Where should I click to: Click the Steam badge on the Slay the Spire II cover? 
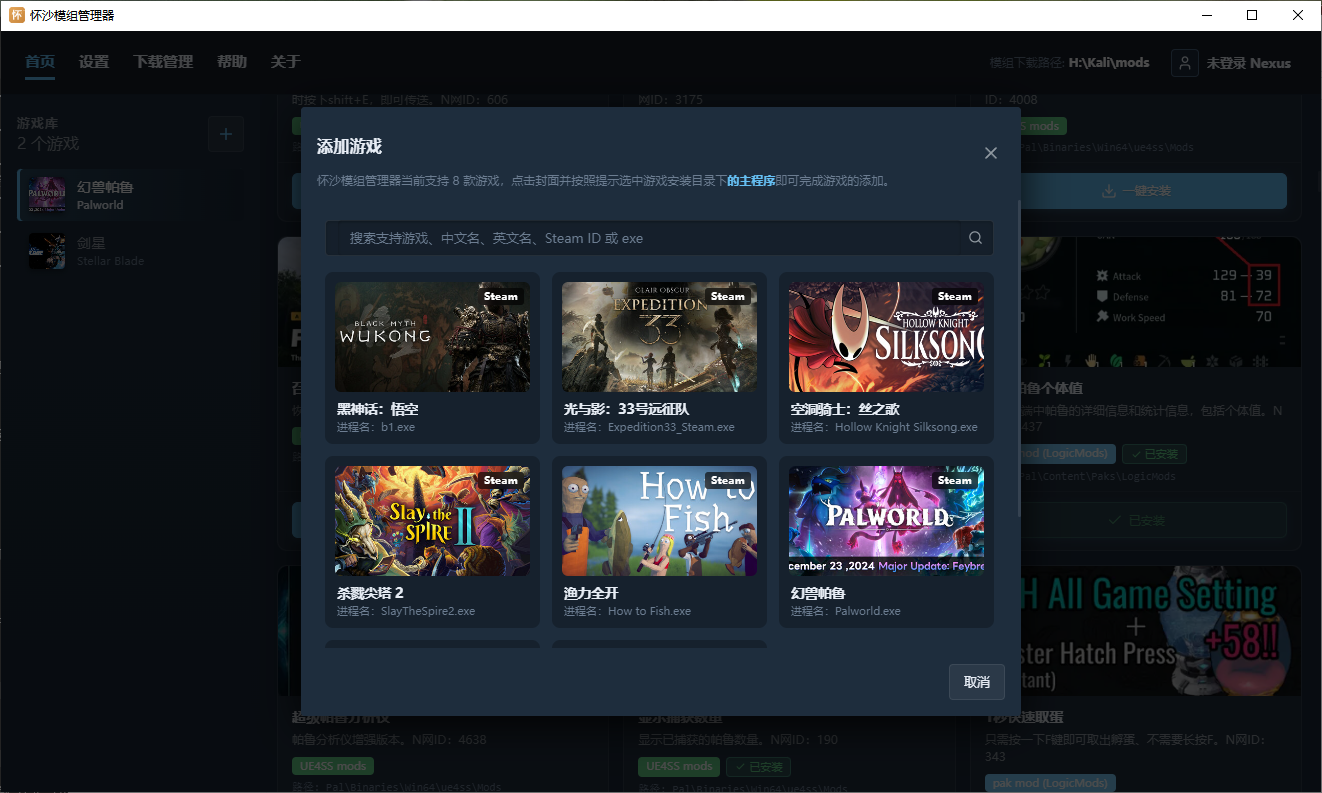point(501,480)
